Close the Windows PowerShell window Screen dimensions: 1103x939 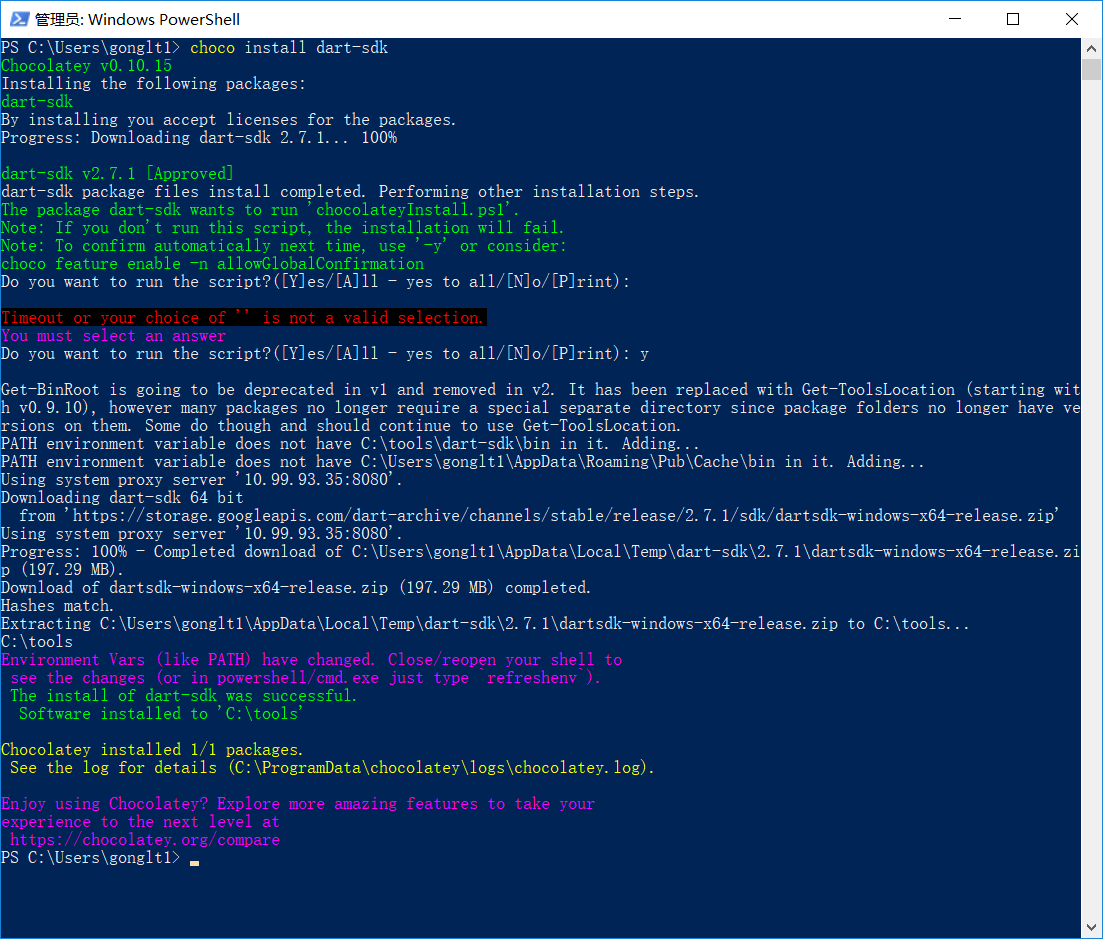click(1071, 19)
